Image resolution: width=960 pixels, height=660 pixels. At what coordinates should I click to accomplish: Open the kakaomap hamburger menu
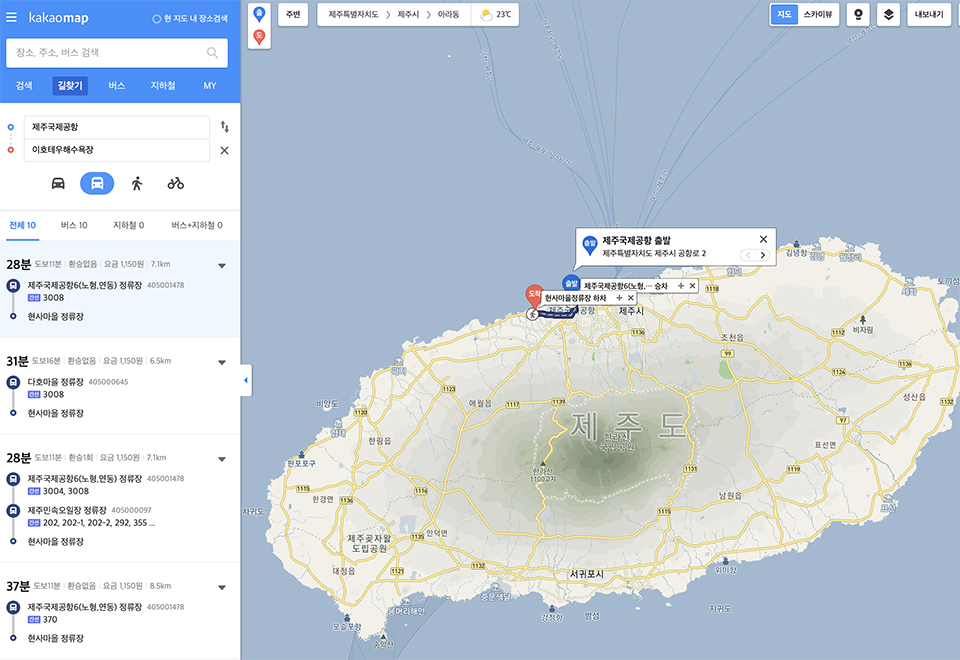click(x=12, y=17)
